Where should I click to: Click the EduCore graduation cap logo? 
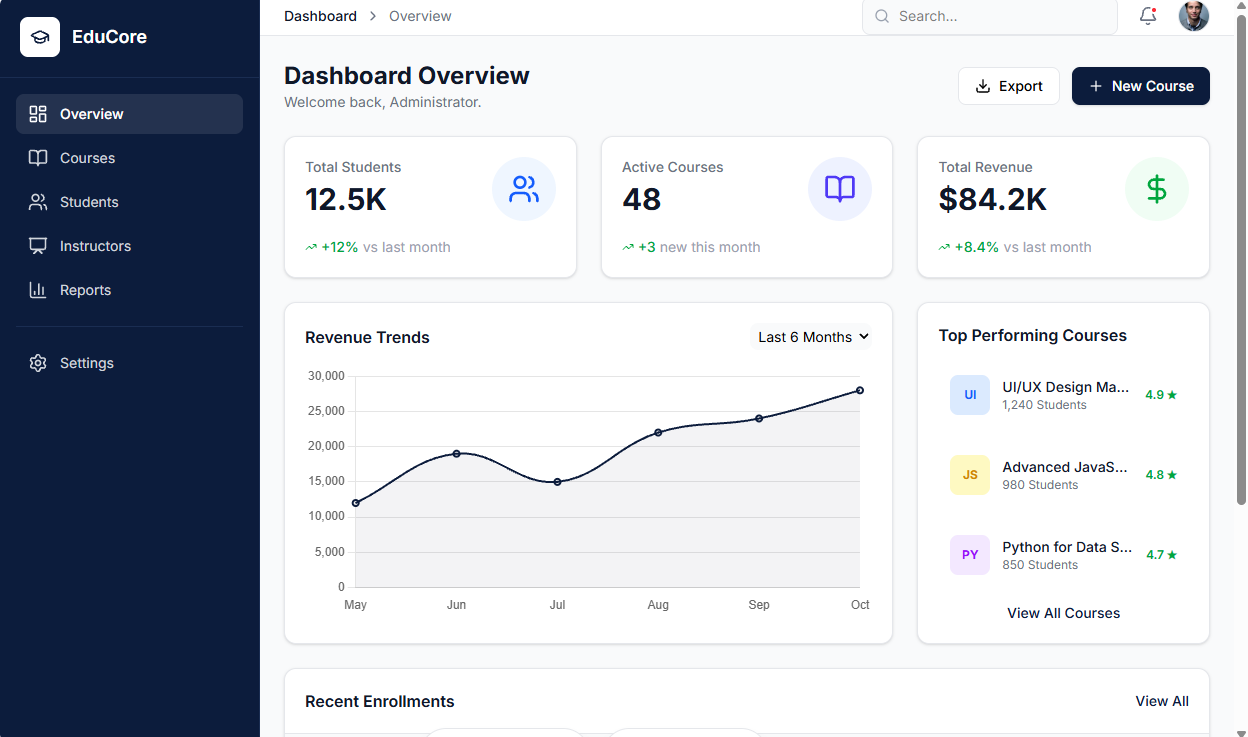[40, 37]
